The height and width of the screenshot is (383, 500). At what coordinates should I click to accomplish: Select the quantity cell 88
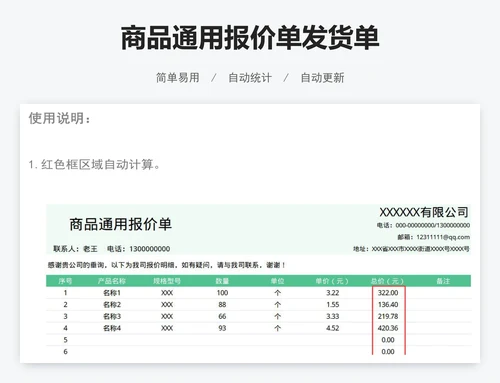222,304
